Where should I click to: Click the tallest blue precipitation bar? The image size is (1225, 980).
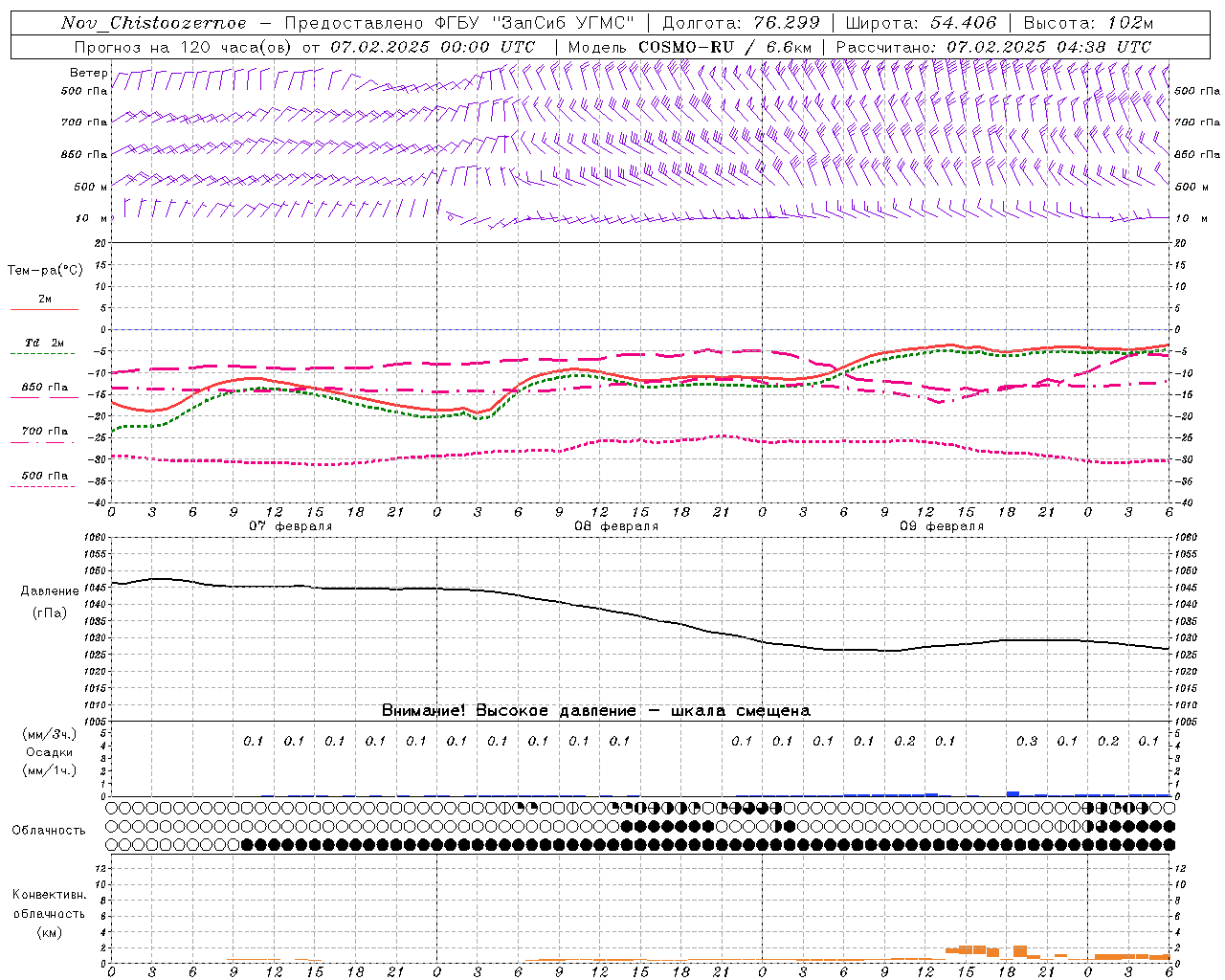1013,793
